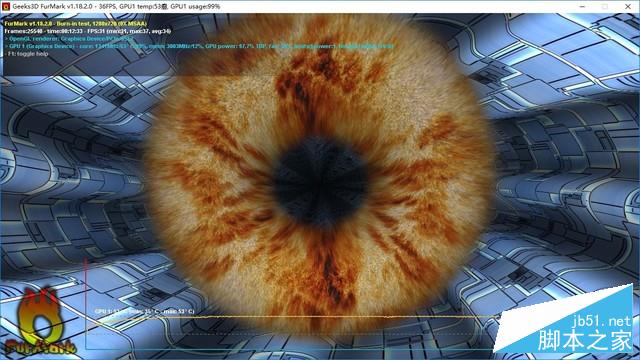The width and height of the screenshot is (640, 360).
Task: Click the 'GPU 1 (Graphics Device)' status line
Action: pyautogui.click(x=199, y=46)
